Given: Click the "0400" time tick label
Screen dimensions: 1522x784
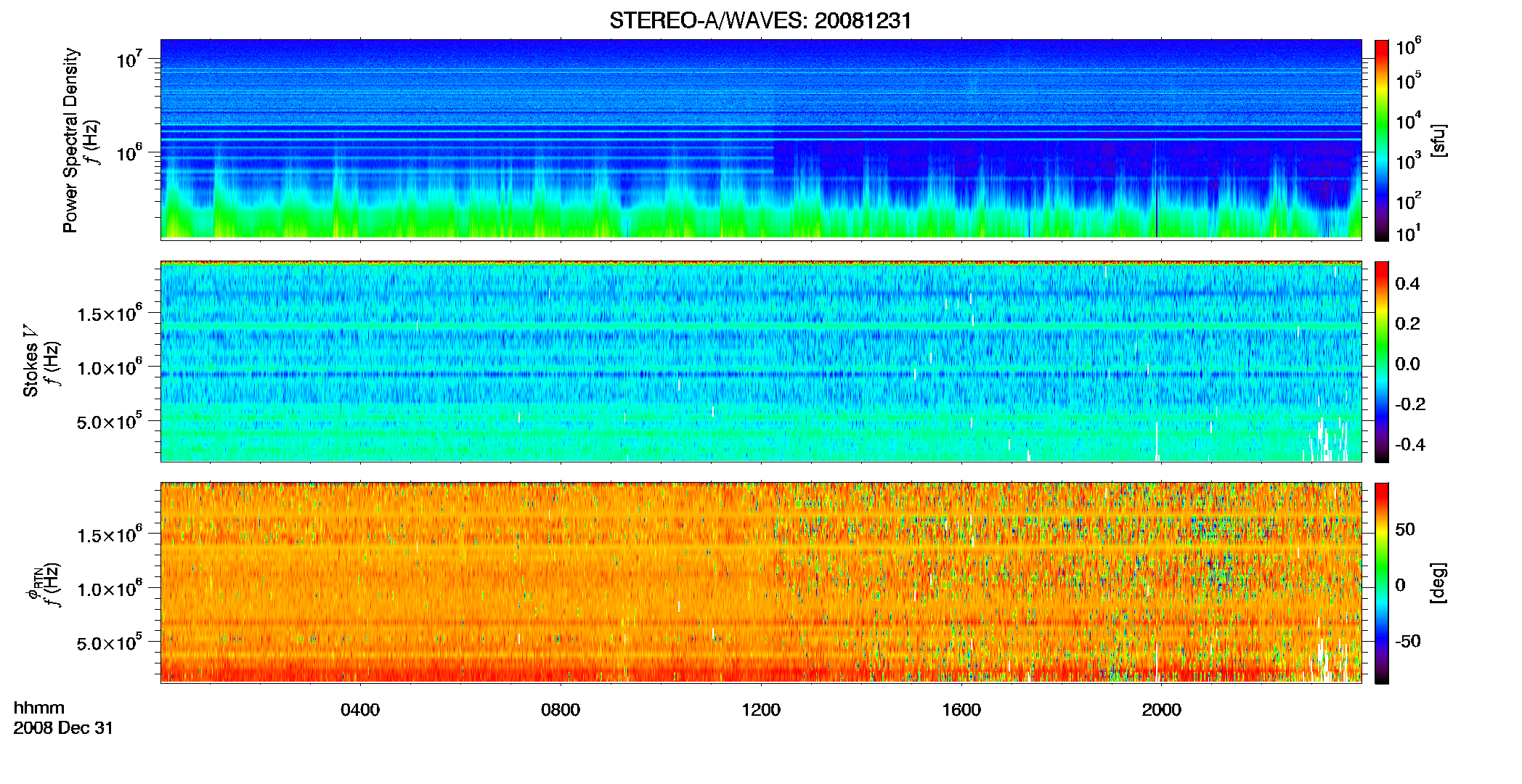Looking at the screenshot, I should pos(360,710).
